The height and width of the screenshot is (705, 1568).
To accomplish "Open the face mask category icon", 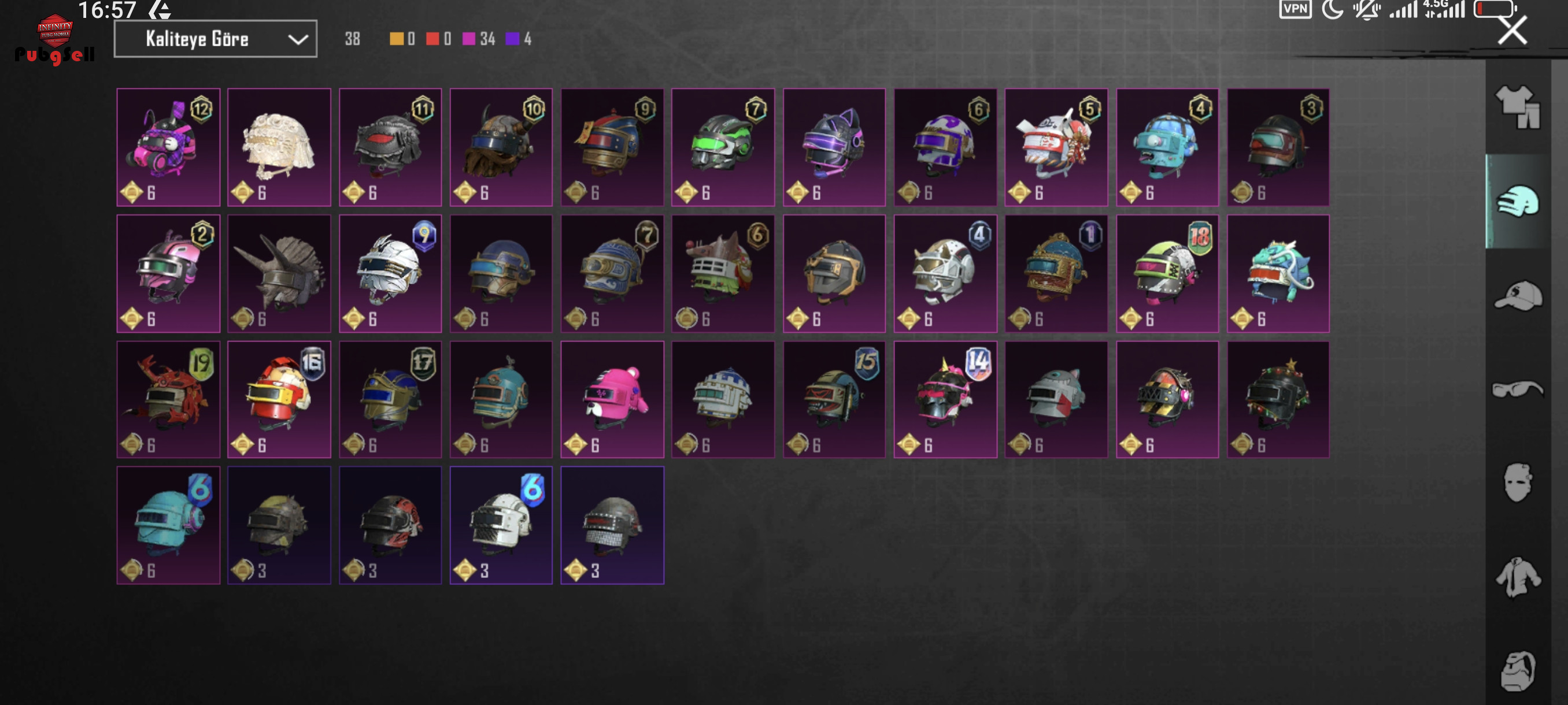I will tap(1518, 483).
